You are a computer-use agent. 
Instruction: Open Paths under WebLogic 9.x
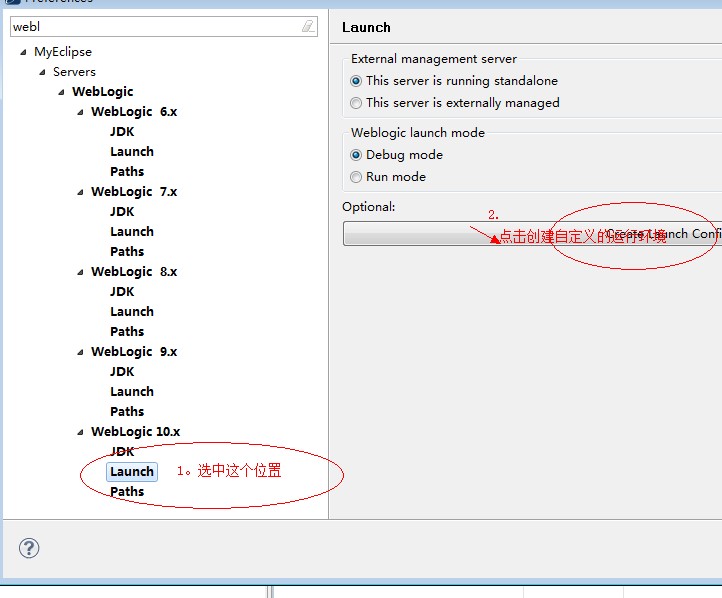(127, 412)
